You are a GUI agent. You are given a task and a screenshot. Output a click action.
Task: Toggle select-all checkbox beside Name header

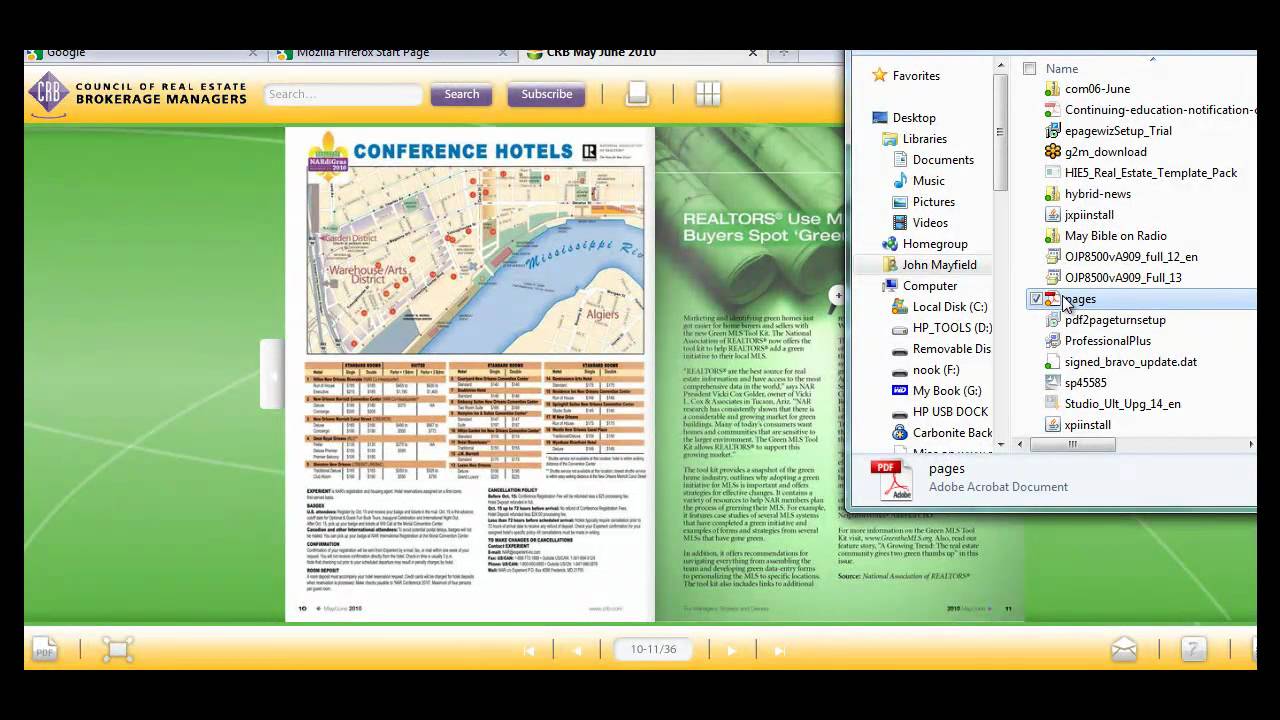[x=1029, y=69]
